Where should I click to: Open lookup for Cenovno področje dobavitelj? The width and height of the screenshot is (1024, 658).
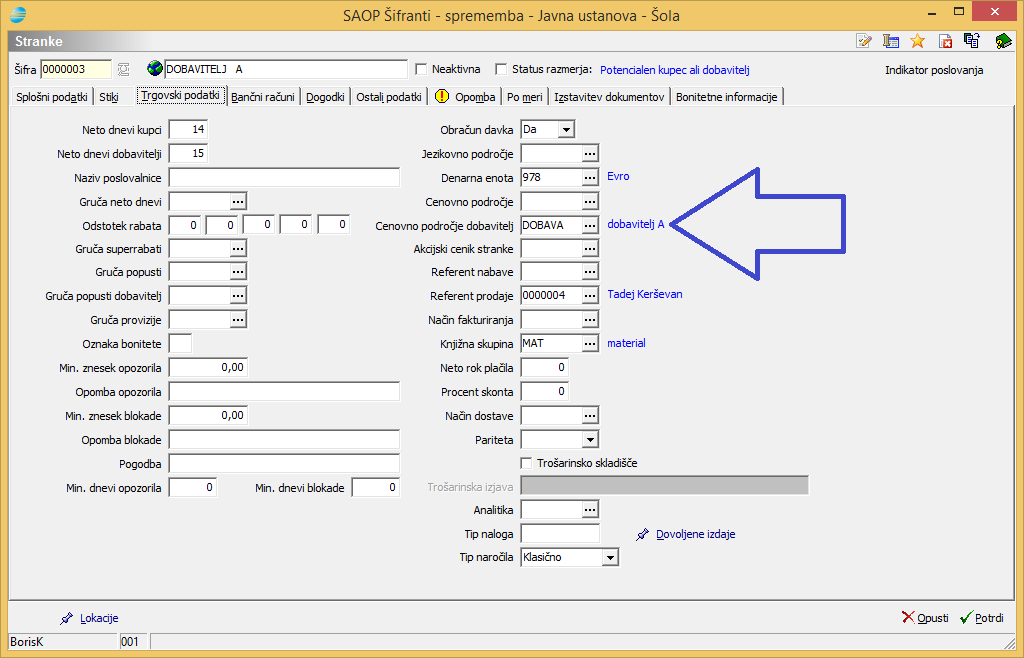[x=590, y=225]
